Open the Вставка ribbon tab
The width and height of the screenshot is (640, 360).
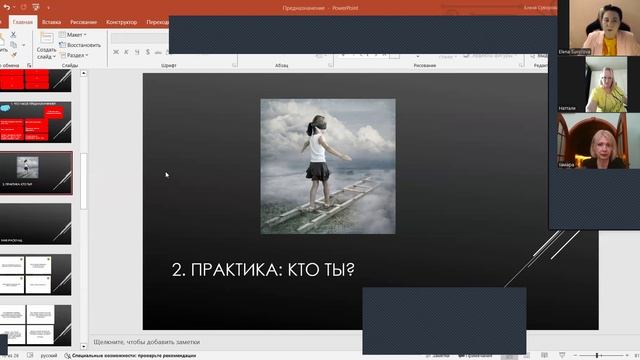pyautogui.click(x=51, y=22)
